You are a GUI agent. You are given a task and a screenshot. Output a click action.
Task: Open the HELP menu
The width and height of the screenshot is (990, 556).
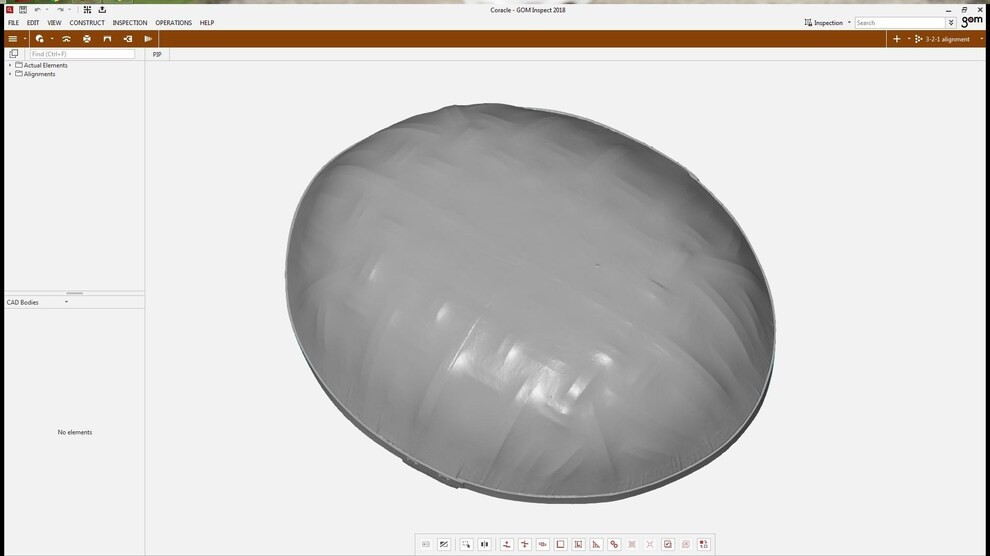click(x=207, y=23)
